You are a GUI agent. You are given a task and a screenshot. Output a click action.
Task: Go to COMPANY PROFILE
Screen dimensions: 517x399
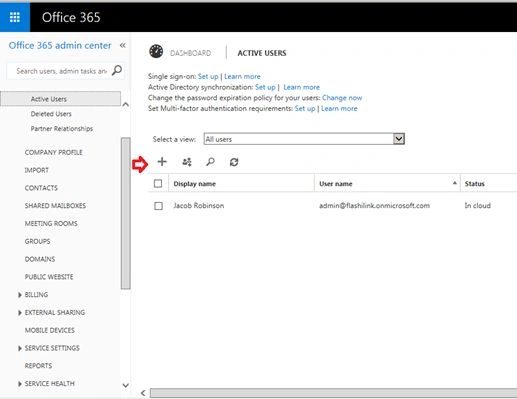(53, 152)
